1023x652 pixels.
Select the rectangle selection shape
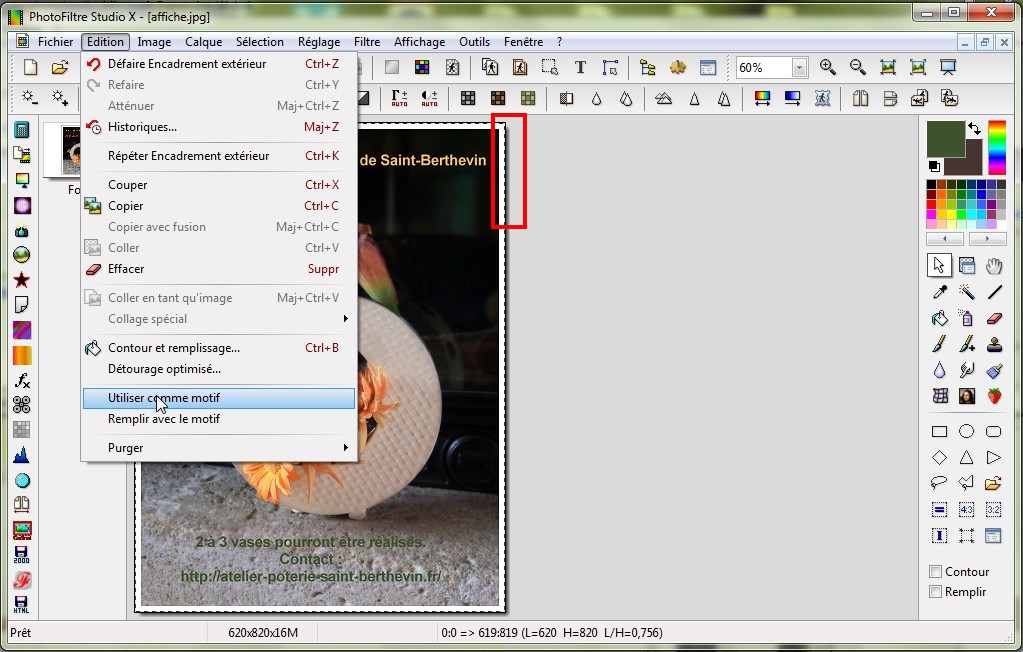[939, 431]
